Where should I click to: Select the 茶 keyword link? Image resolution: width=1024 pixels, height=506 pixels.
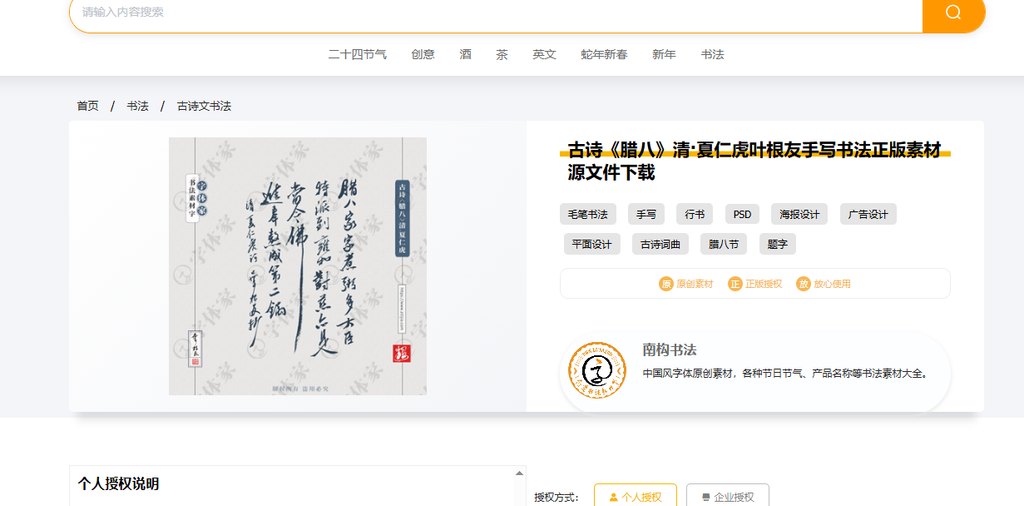click(502, 54)
